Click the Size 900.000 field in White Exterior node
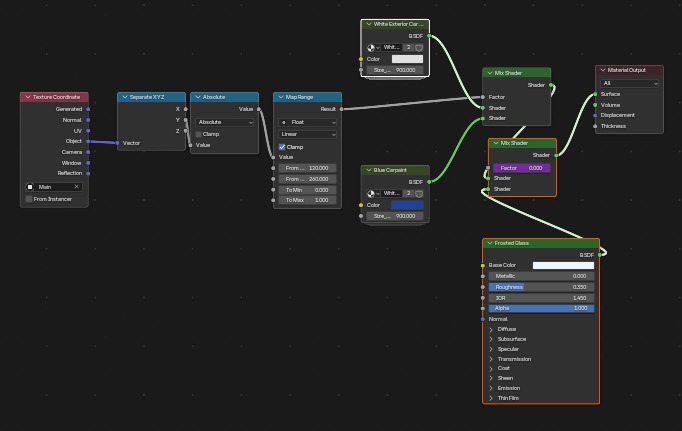Viewport: 682px width, 431px height. tap(395, 70)
